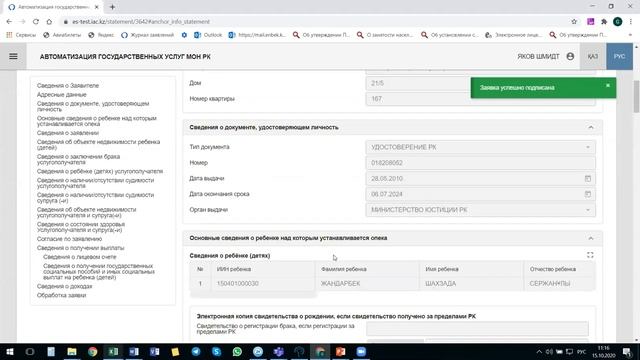Open Сведения о ребёнке (детях) услугополучателя link
The height and width of the screenshot is (360, 640).
100,171
